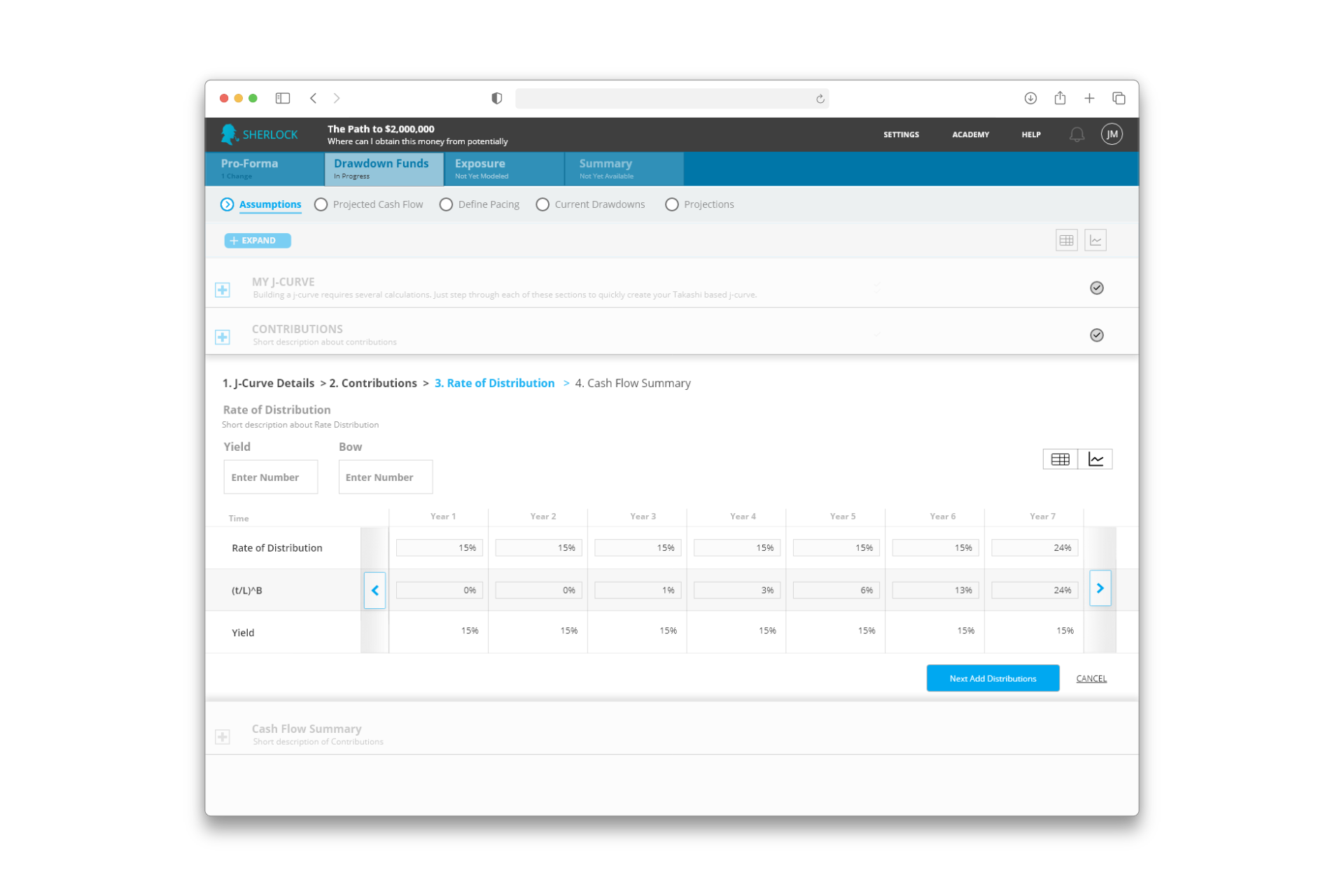Viewport: 1344px width, 896px height.
Task: Toggle the browser sidebar icon
Action: pos(283,98)
